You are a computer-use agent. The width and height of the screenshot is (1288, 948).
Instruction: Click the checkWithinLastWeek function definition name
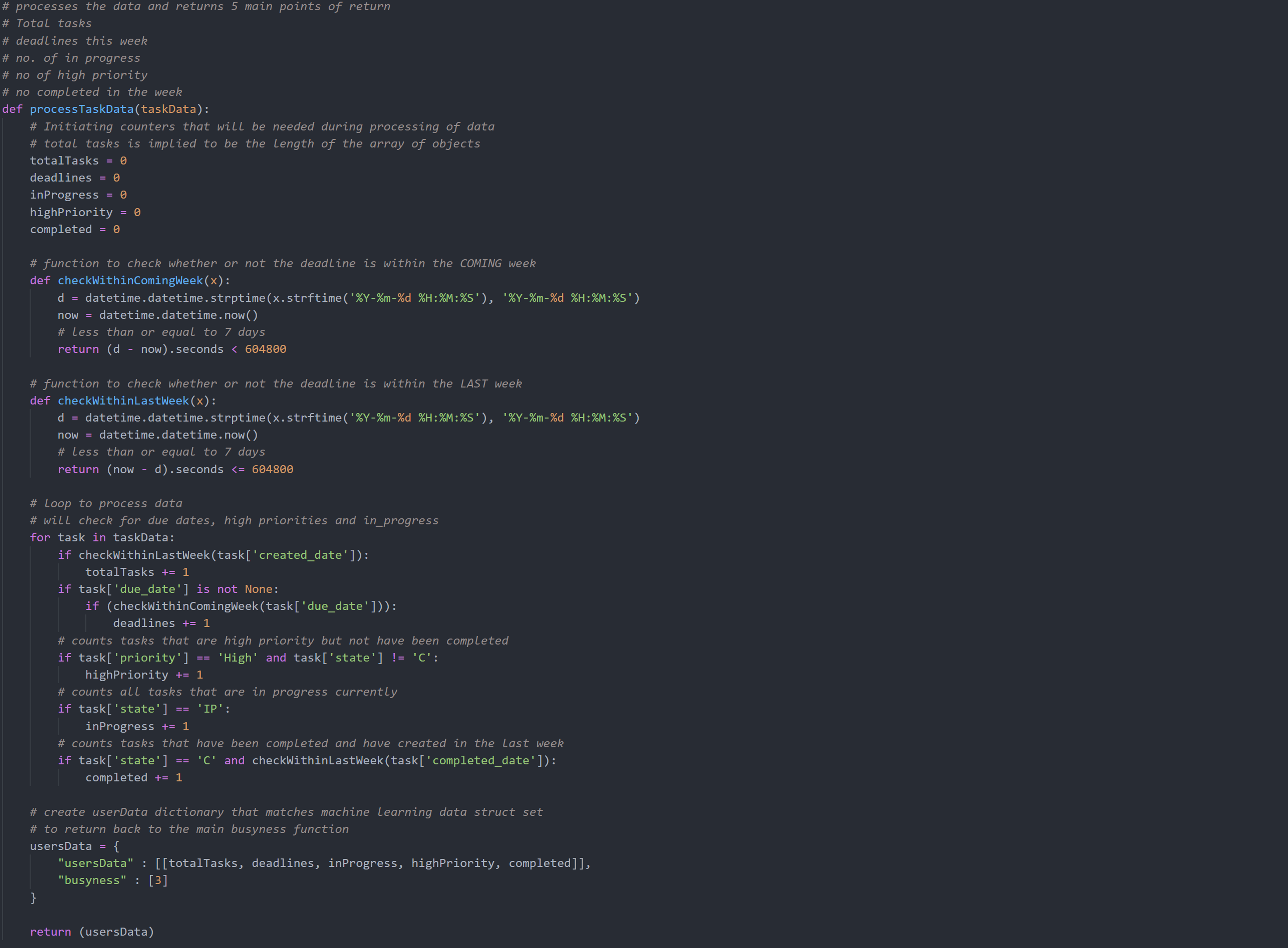123,401
